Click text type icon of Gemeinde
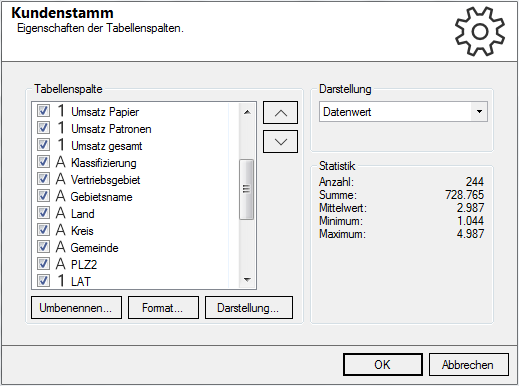This screenshot has height=386, width=519. pyautogui.click(x=60, y=247)
